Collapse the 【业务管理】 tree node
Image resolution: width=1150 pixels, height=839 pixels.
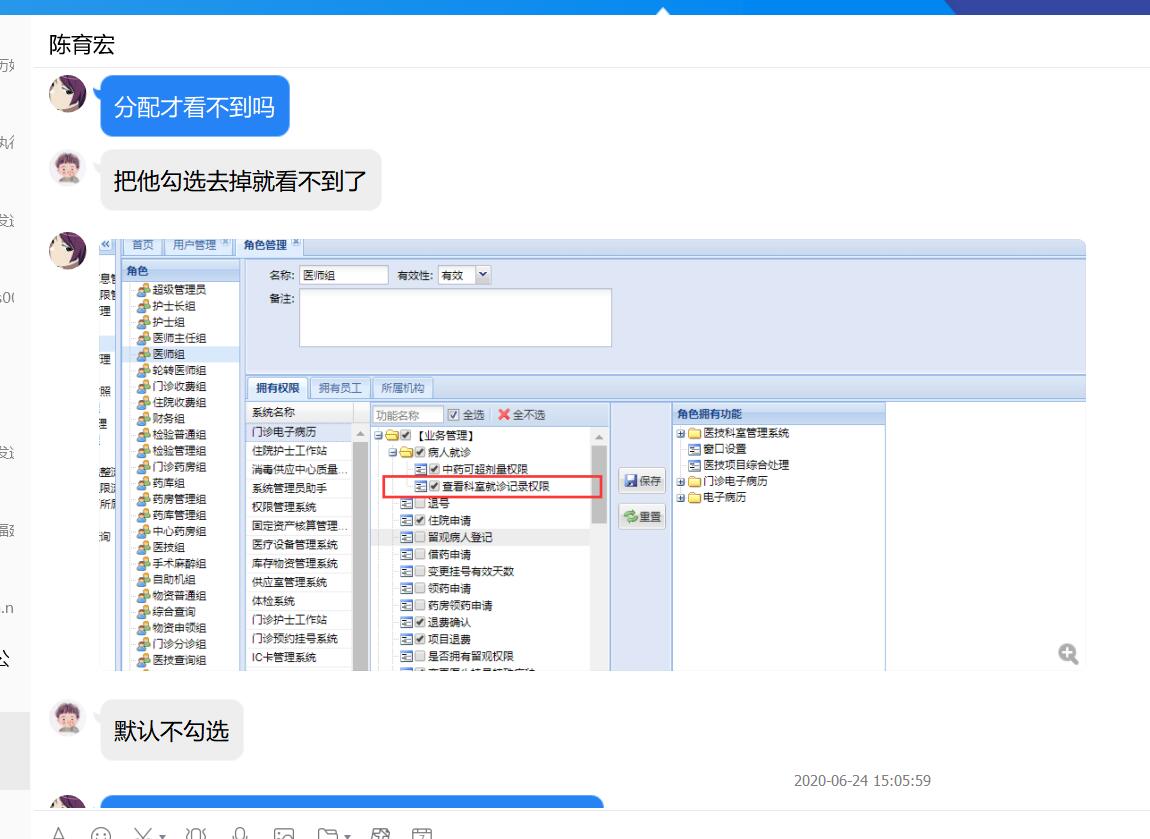(378, 435)
